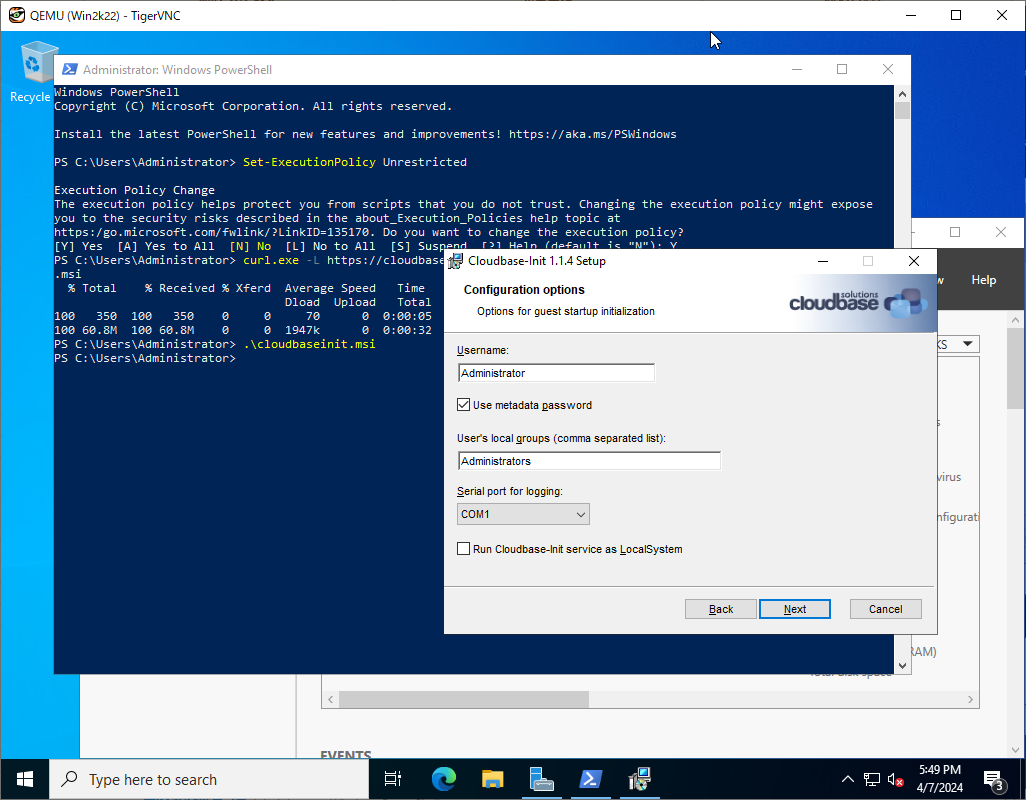Click the muted volume tray icon
This screenshot has height=800, width=1026.
896,779
